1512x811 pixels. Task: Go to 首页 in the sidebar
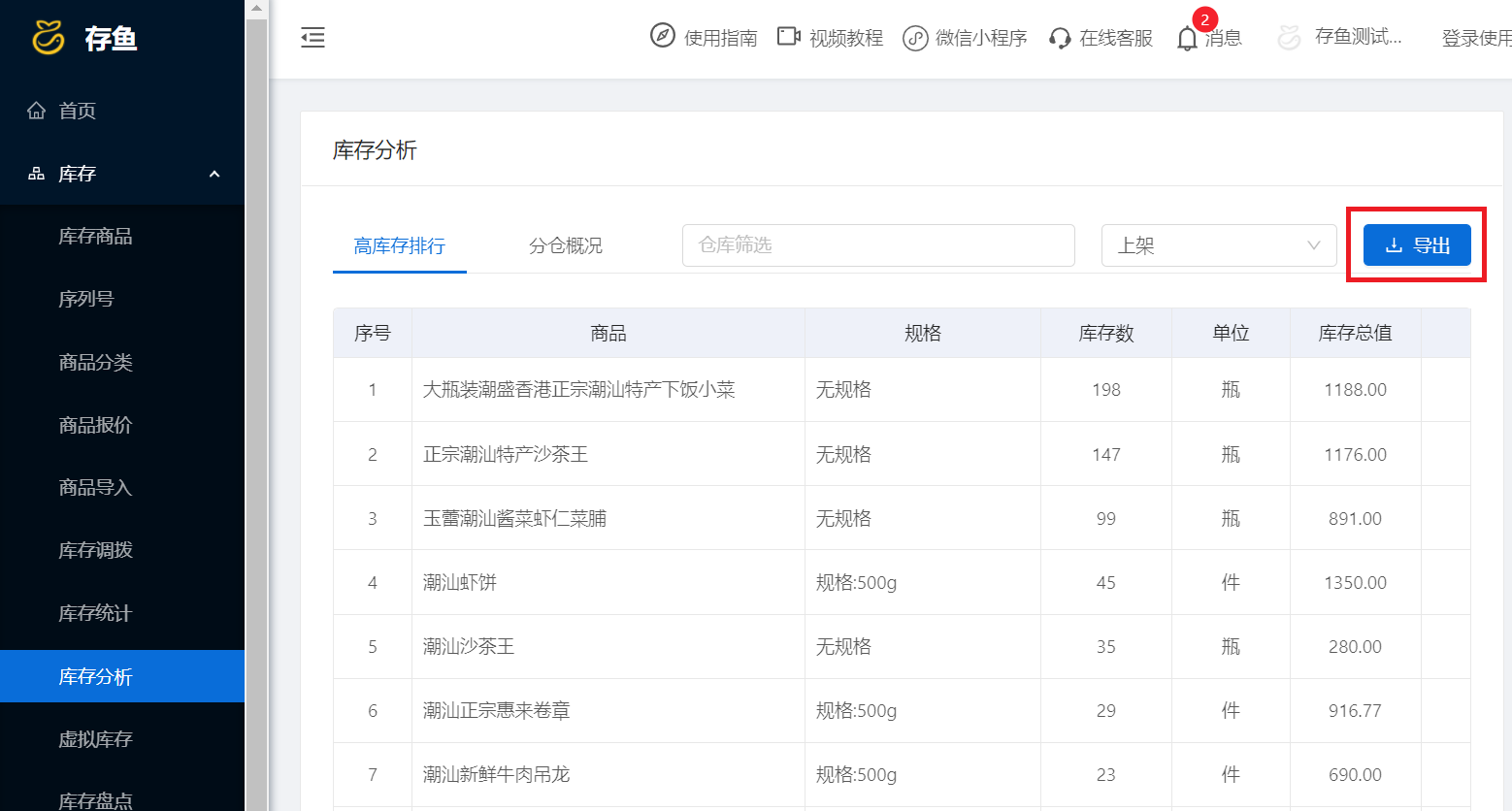(77, 111)
